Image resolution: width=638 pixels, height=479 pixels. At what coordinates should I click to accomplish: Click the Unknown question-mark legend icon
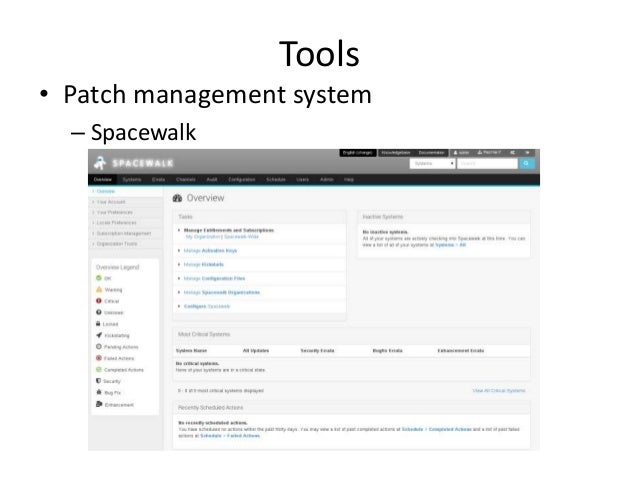pos(98,312)
